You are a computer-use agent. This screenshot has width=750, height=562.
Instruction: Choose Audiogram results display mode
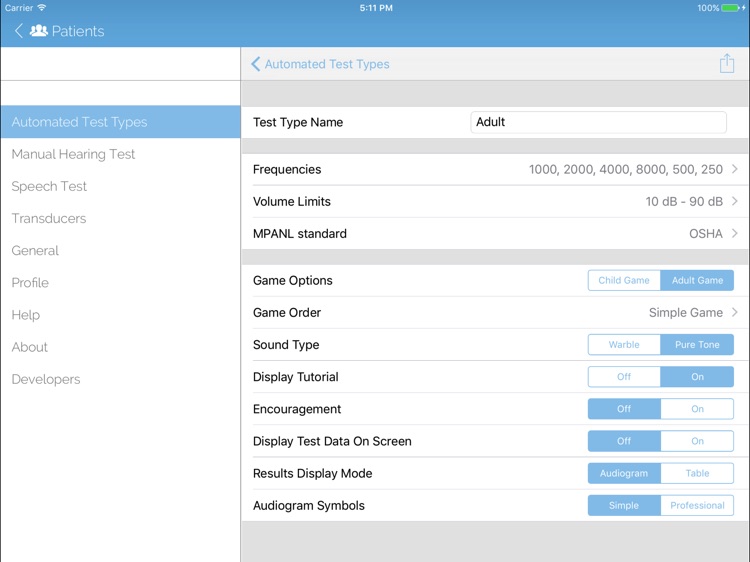[x=624, y=473]
